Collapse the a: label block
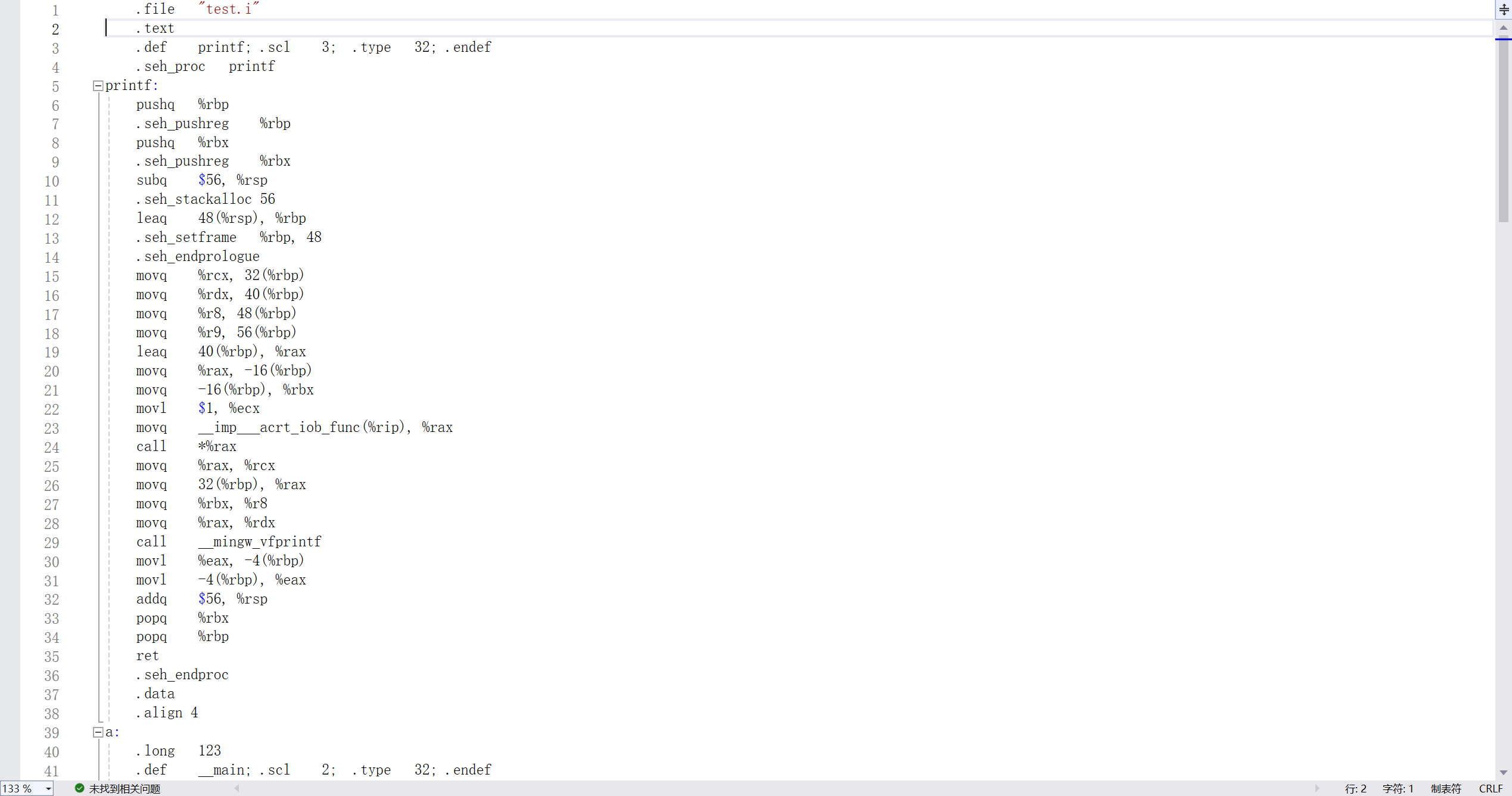This screenshot has height=796, width=1512. (x=98, y=732)
